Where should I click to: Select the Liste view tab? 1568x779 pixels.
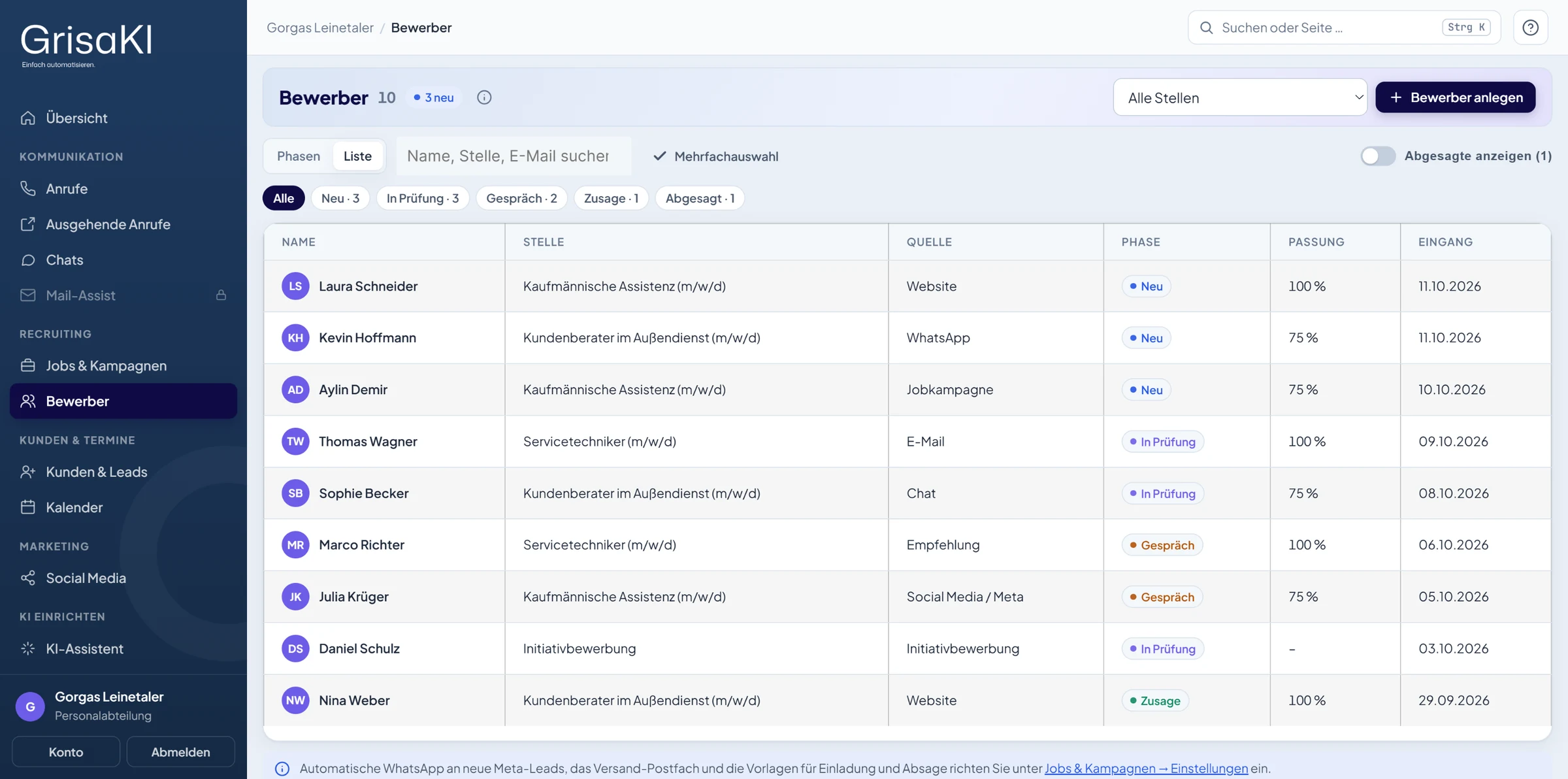click(357, 156)
